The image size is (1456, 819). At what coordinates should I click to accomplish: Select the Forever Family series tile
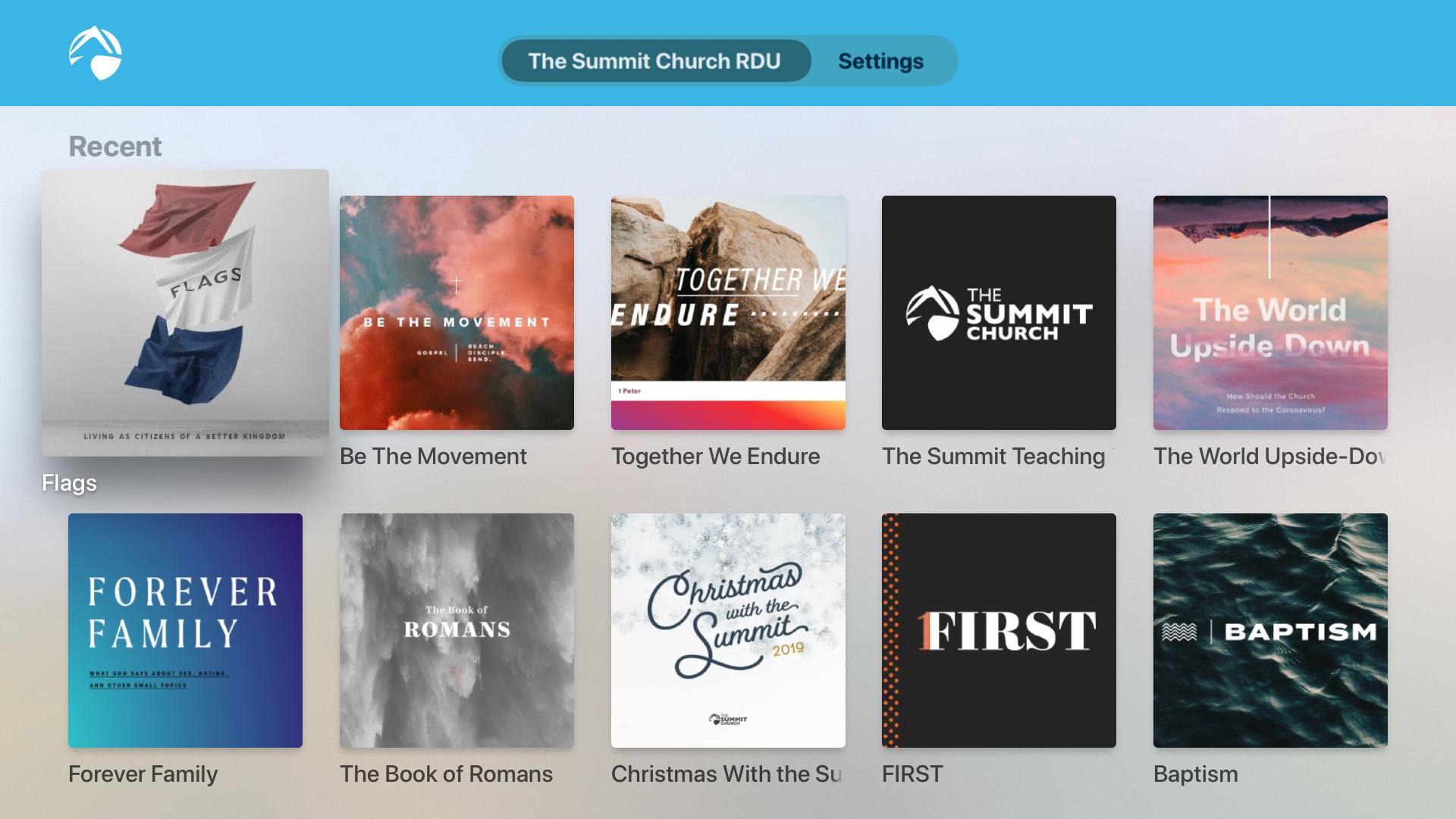pos(185,630)
